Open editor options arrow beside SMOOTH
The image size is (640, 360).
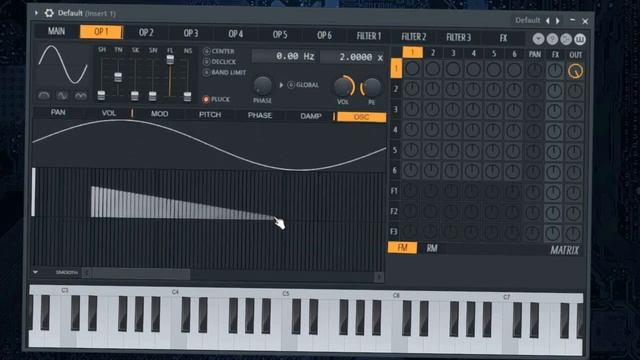[36, 272]
